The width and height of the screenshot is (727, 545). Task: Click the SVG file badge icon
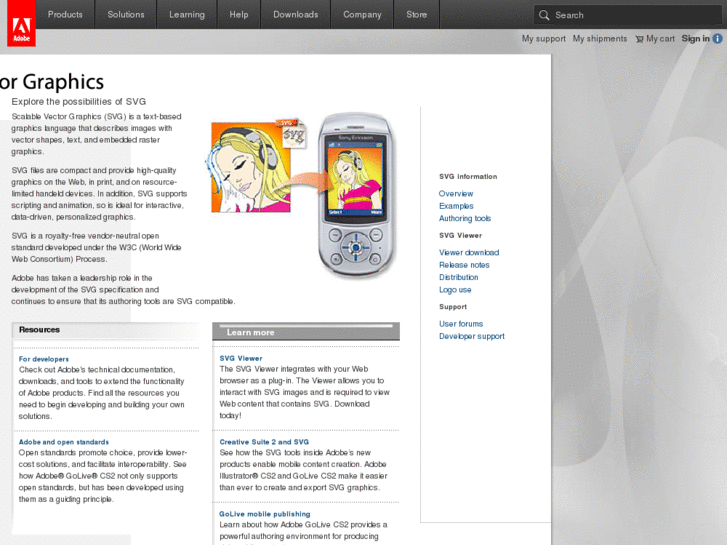click(x=293, y=134)
